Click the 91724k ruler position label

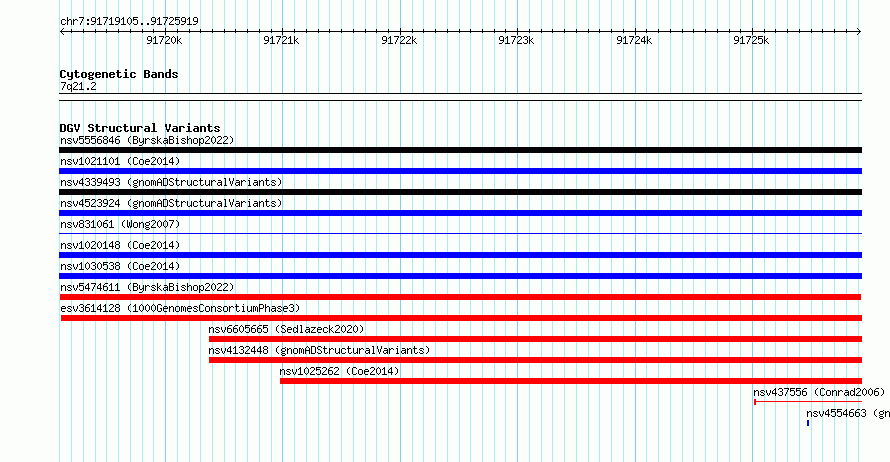[x=634, y=40]
